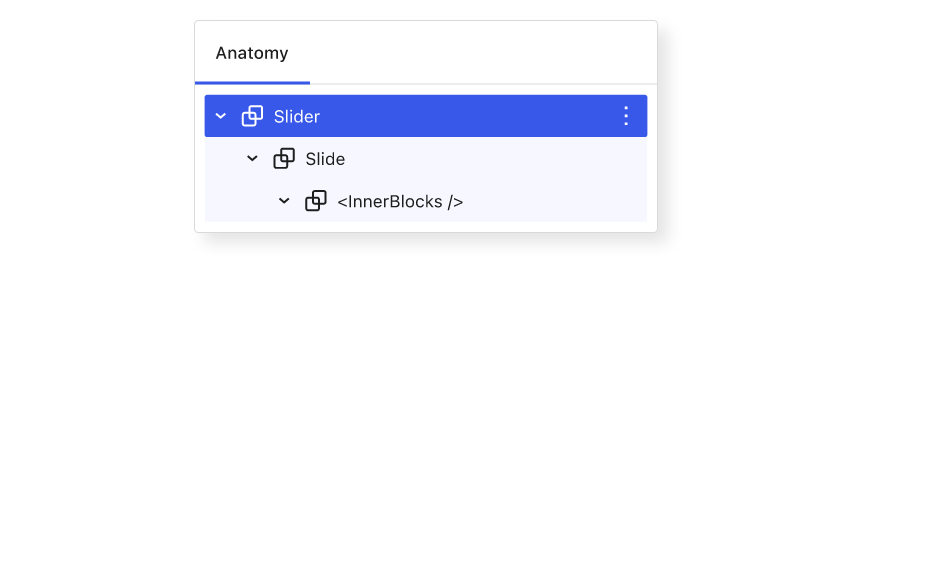Click the InnerBlocks block icon
Image resolution: width=950 pixels, height=564 pixels.
pyautogui.click(x=316, y=201)
